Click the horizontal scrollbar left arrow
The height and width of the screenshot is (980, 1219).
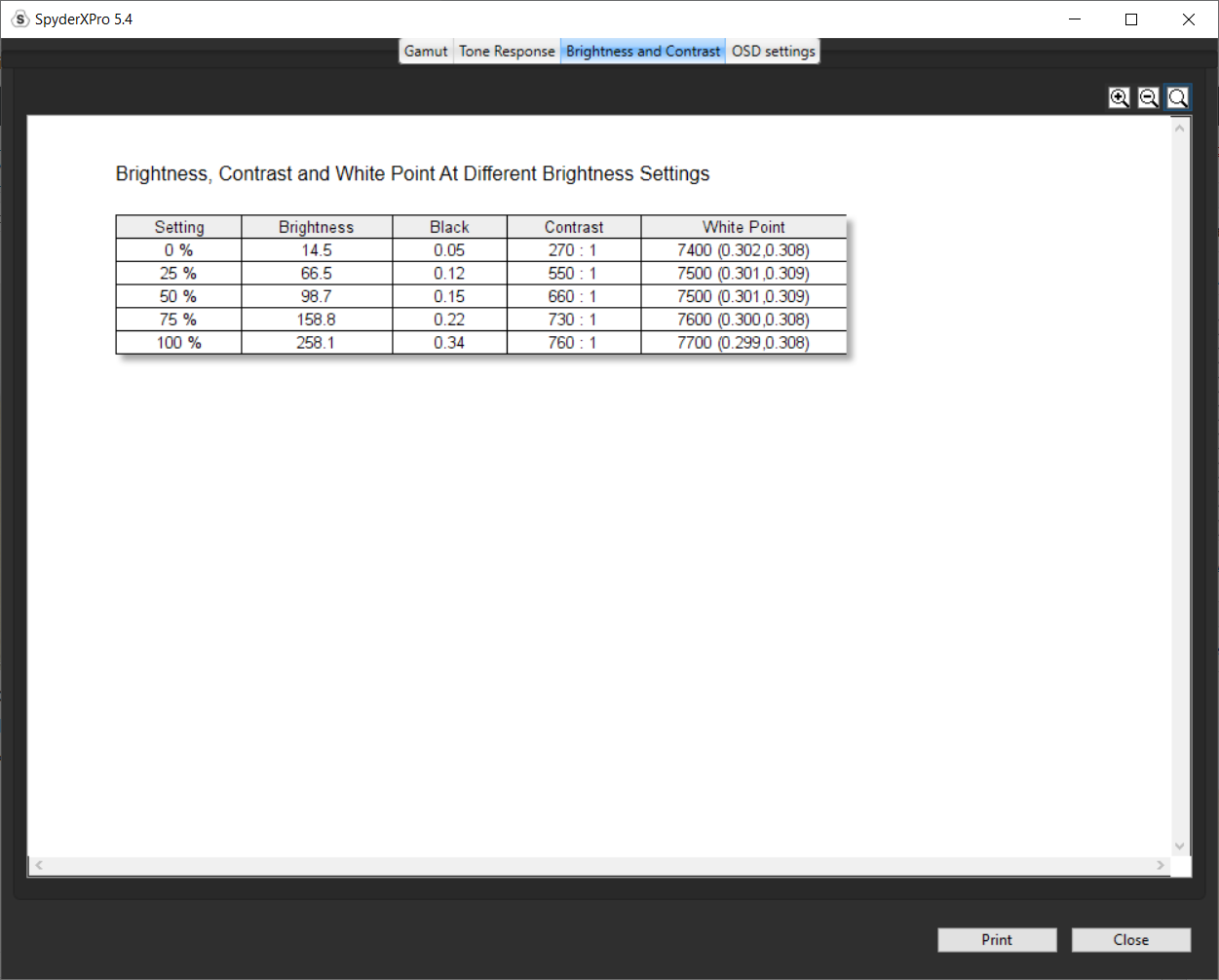[39, 865]
